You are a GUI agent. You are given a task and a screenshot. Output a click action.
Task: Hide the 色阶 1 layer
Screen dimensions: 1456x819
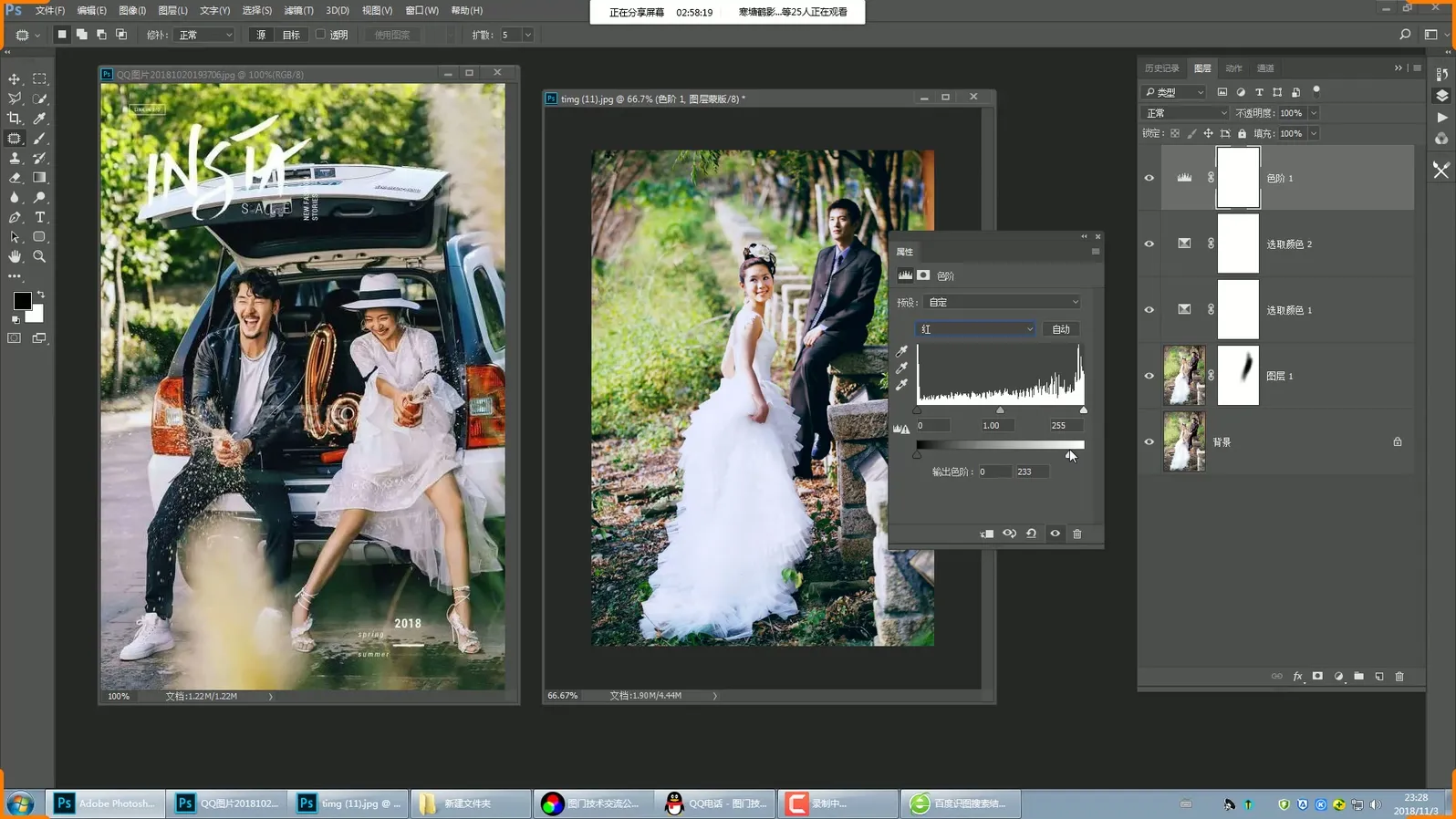(1149, 179)
